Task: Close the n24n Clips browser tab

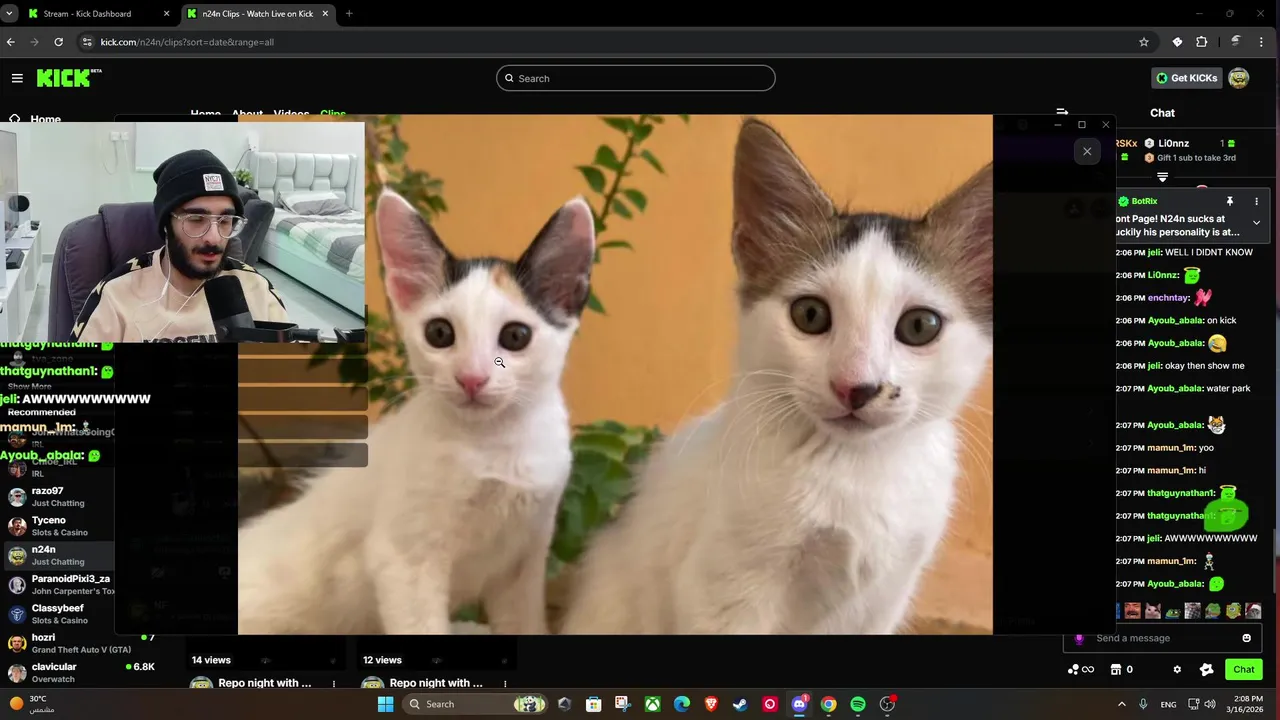Action: 325,14
